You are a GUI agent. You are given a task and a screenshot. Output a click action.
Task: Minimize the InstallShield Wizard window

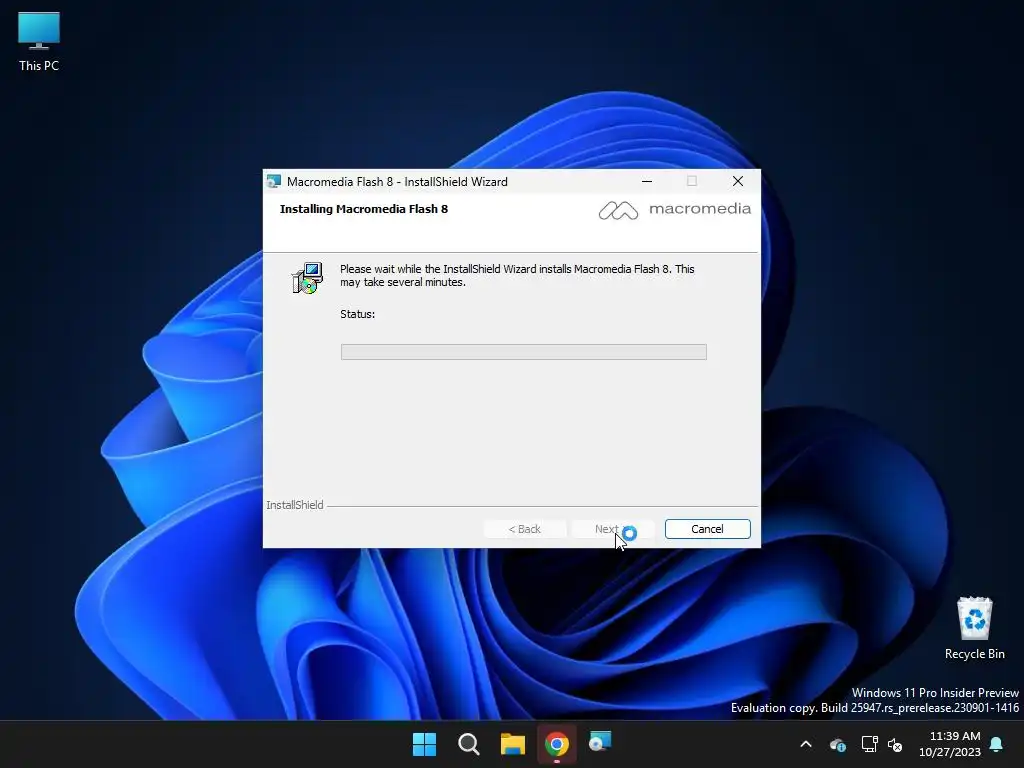[x=647, y=182]
